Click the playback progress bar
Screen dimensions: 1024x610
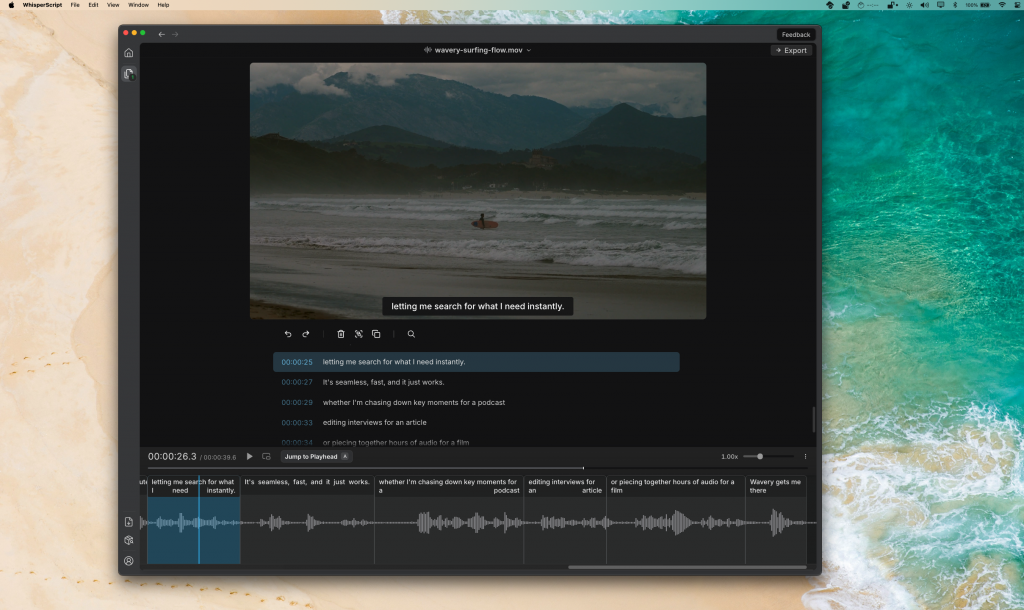(x=477, y=468)
